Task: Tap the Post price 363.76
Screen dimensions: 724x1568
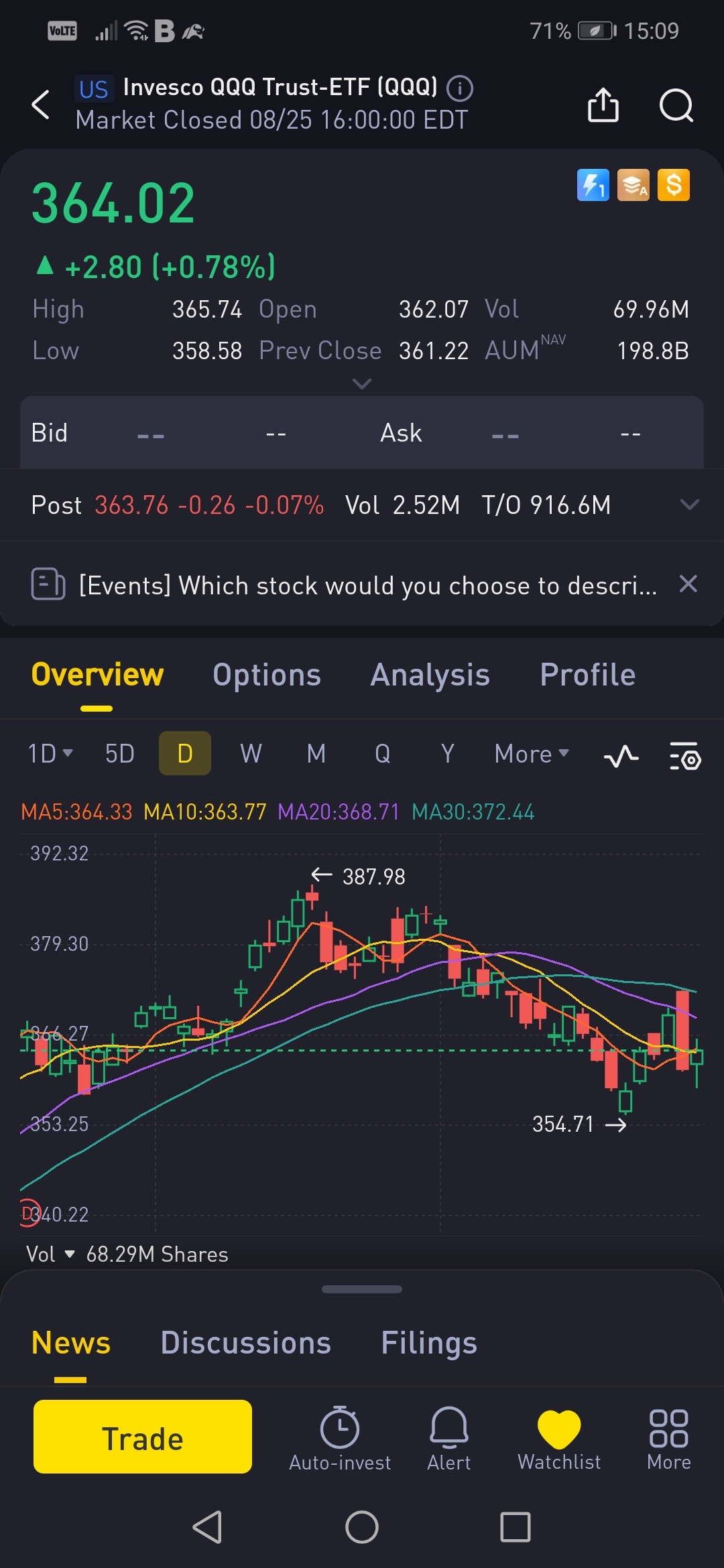Action: click(x=131, y=505)
